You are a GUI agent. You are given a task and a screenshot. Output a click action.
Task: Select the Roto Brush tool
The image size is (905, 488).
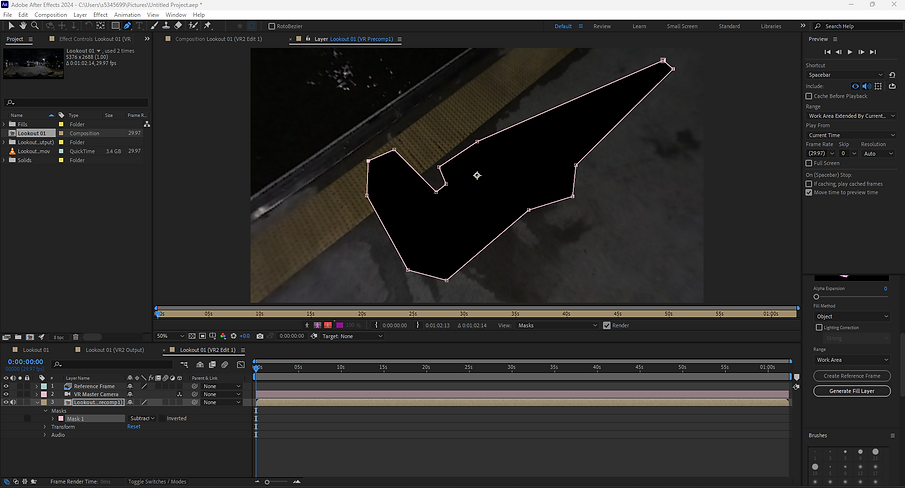193,25
